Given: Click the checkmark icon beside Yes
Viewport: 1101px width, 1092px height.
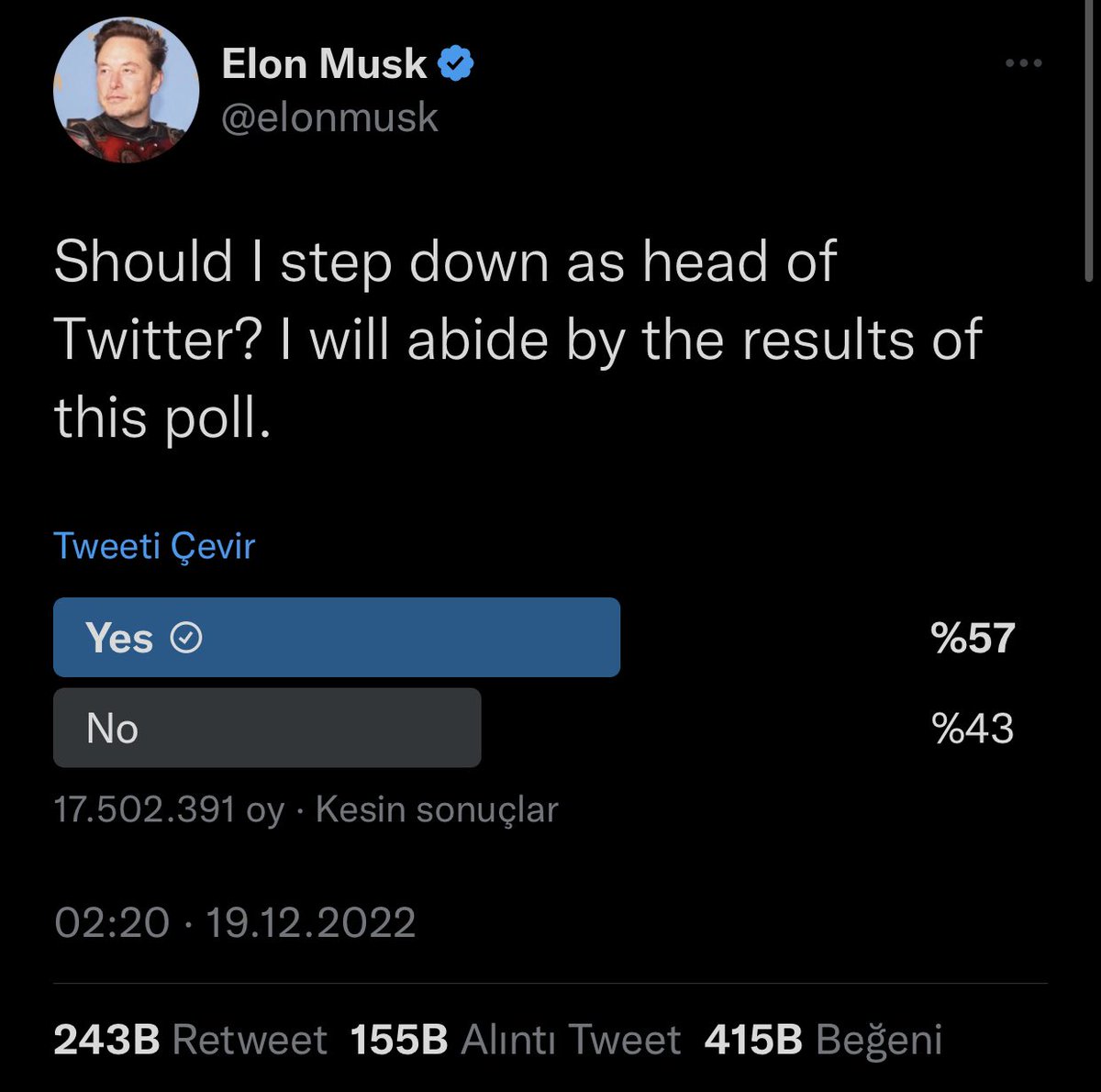Looking at the screenshot, I should 187,638.
